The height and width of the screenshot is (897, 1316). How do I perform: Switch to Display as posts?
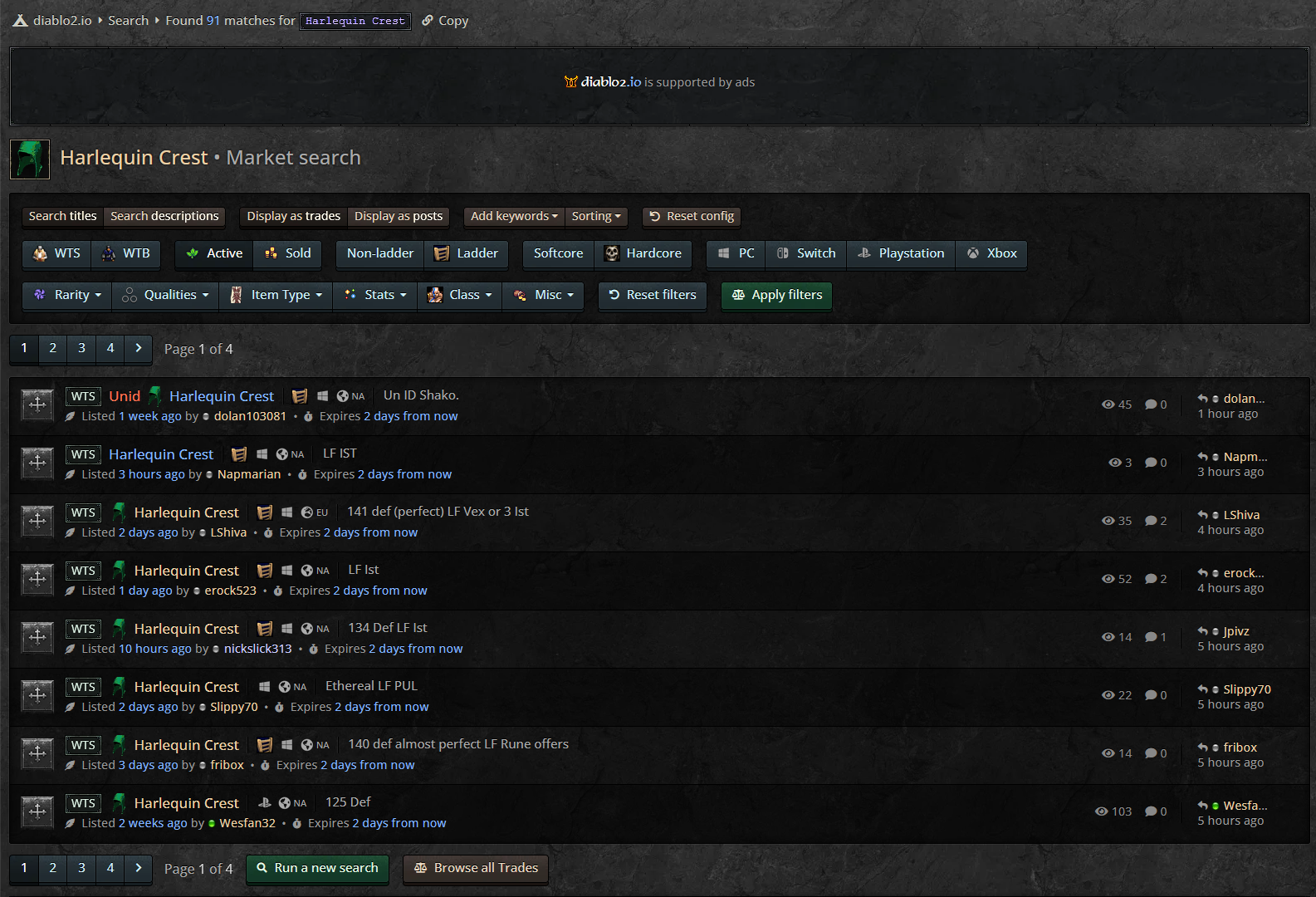point(399,216)
